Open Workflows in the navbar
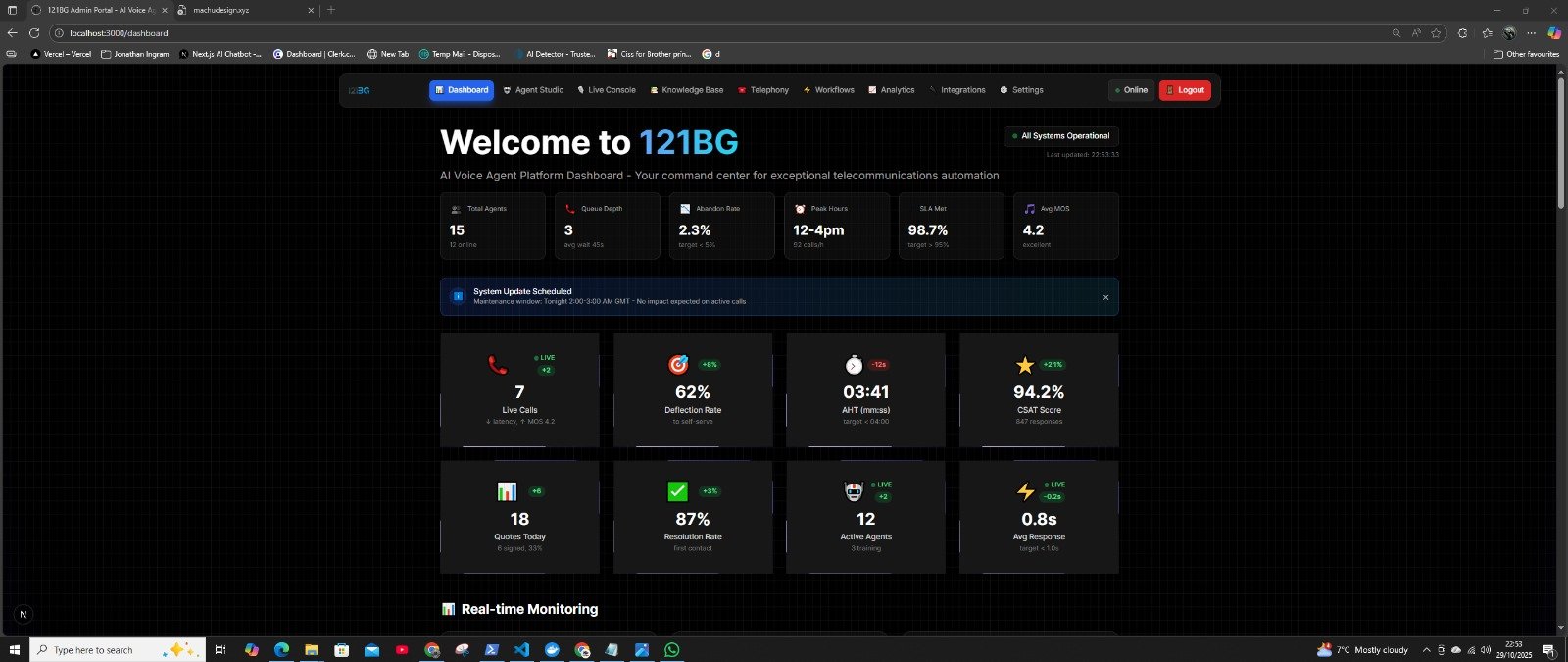The width and height of the screenshot is (1568, 662). click(829, 90)
